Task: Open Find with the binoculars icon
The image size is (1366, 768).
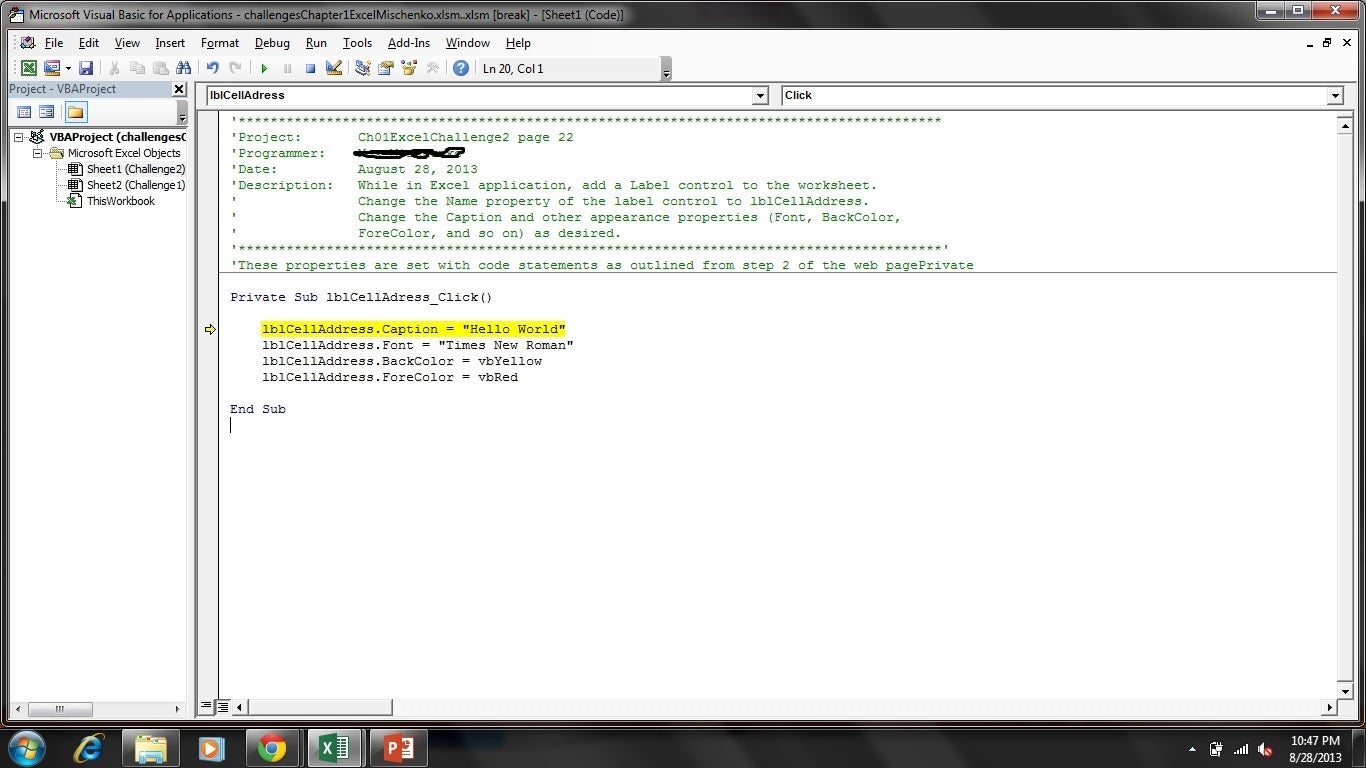Action: pos(183,68)
